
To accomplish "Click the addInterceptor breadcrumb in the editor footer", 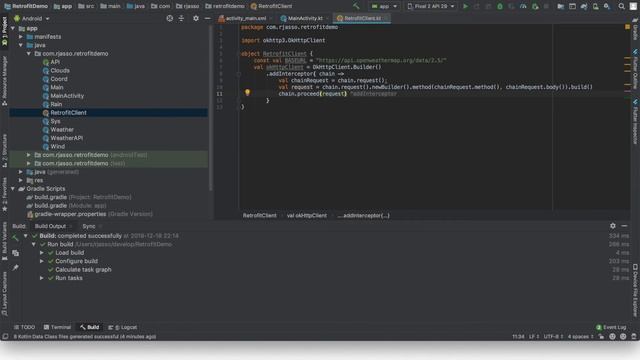I will pyautogui.click(x=363, y=216).
